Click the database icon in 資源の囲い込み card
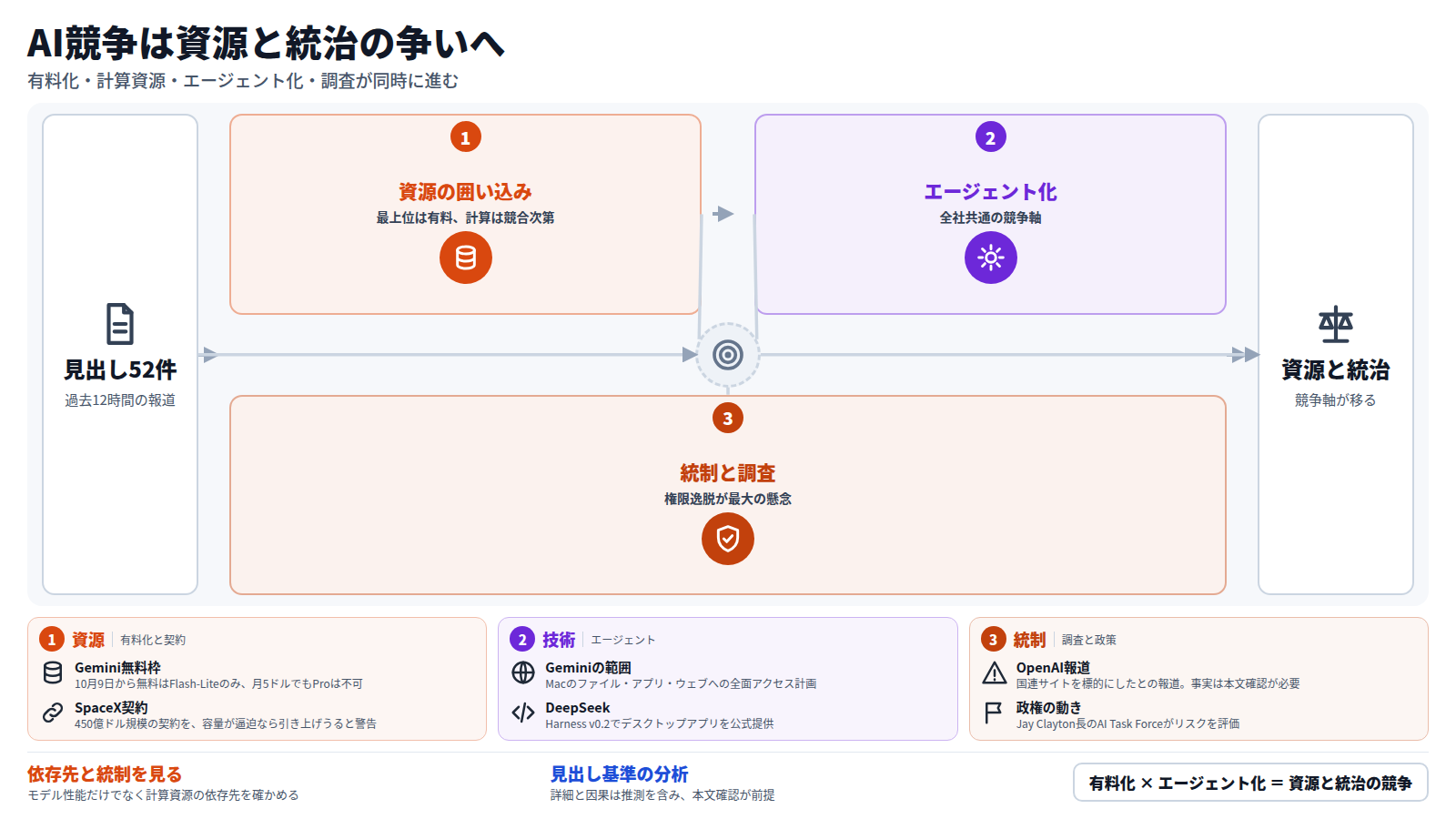The height and width of the screenshot is (819, 1456). coord(466,258)
